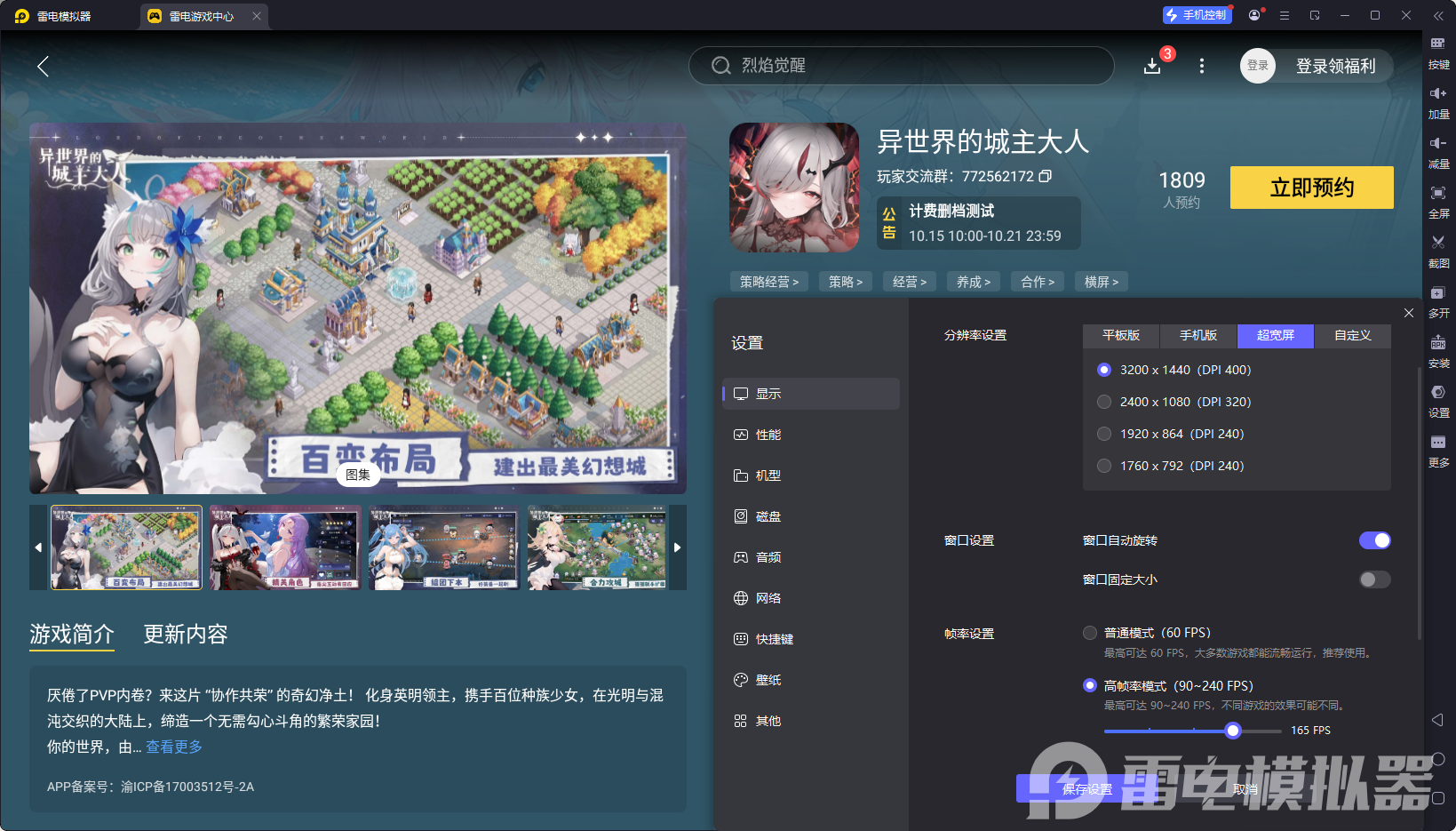Click the 立即预约 reserve button

tap(1310, 188)
